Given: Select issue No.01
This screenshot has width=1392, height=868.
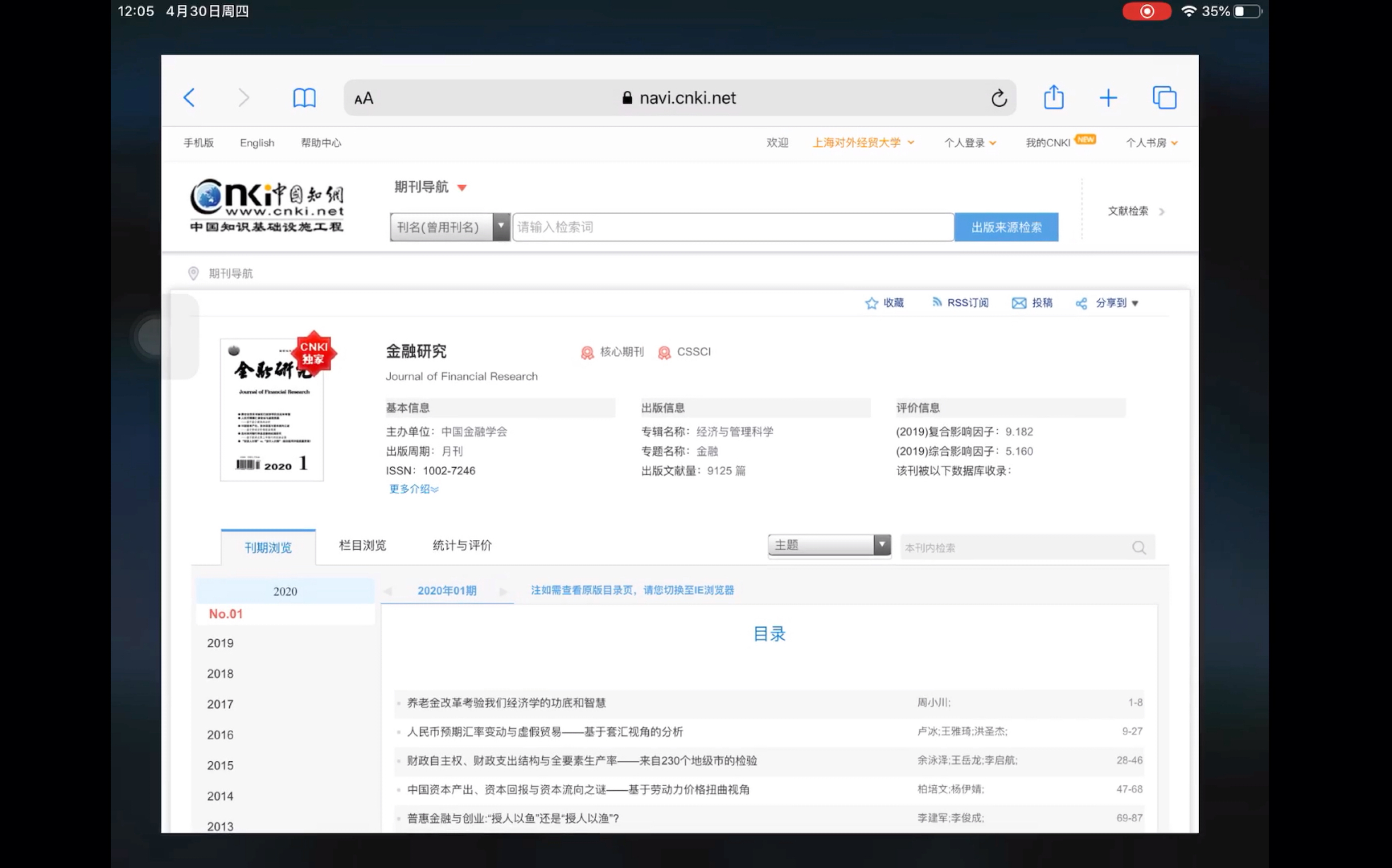Looking at the screenshot, I should (x=226, y=614).
